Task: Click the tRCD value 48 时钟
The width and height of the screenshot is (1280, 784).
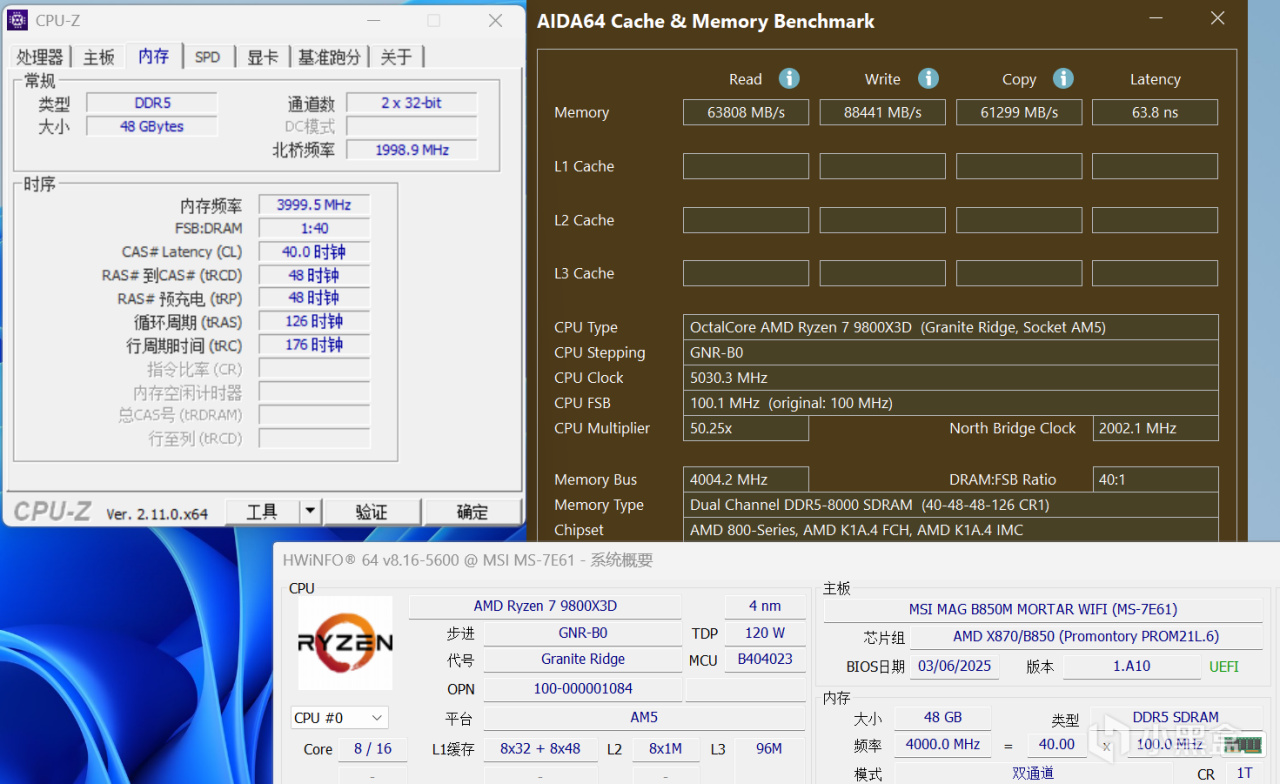Action: [x=314, y=275]
